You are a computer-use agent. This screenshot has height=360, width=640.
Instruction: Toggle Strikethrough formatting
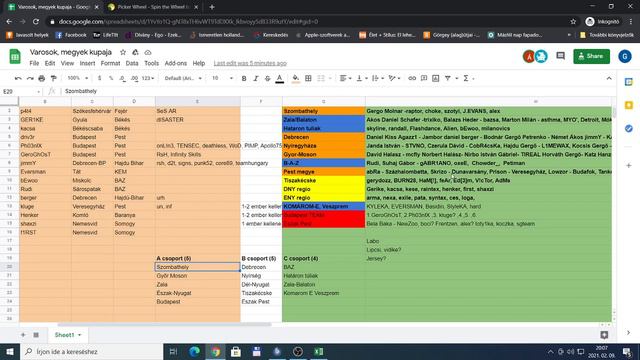click(x=267, y=78)
